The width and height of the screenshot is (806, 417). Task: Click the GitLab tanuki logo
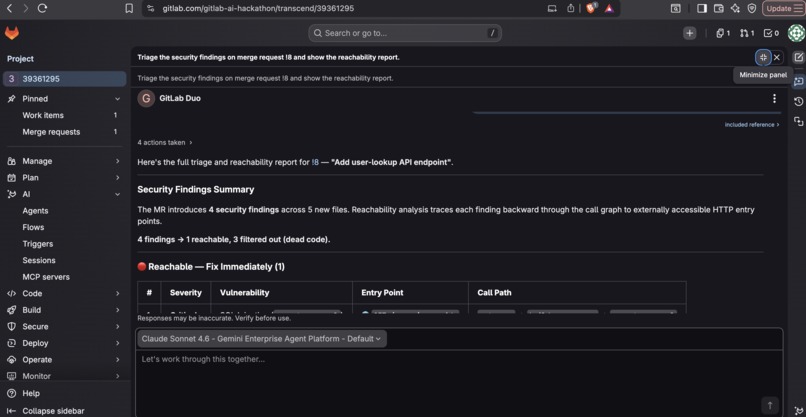point(11,33)
